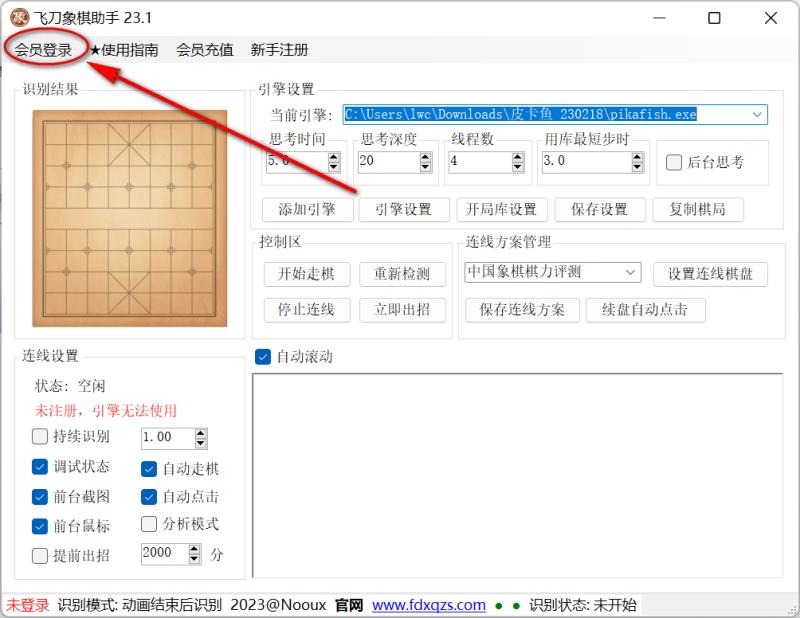Click the 添加引擎 button
Image resolution: width=800 pixels, height=618 pixels.
coord(307,209)
